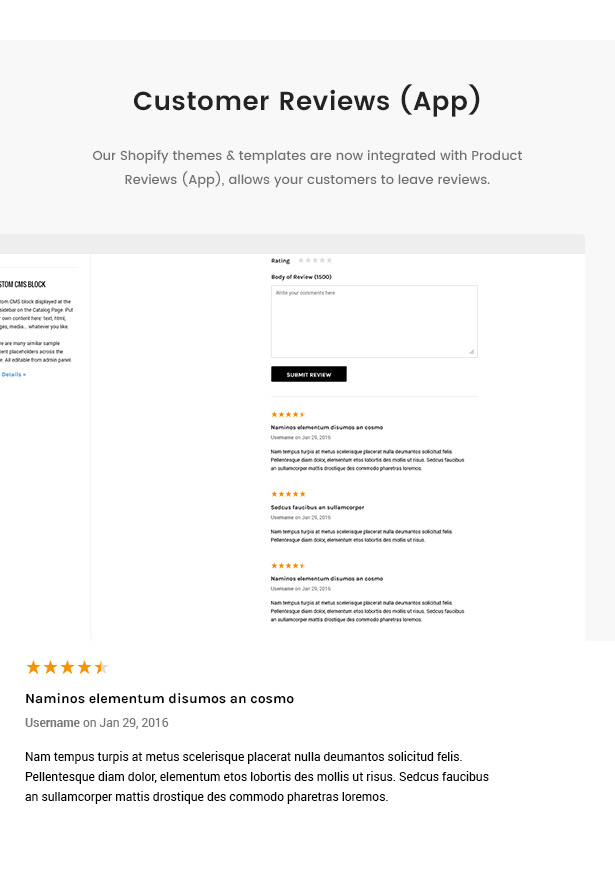This screenshot has height=889, width=615.
Task: Click the Body of Review (1500) label
Action: [301, 277]
